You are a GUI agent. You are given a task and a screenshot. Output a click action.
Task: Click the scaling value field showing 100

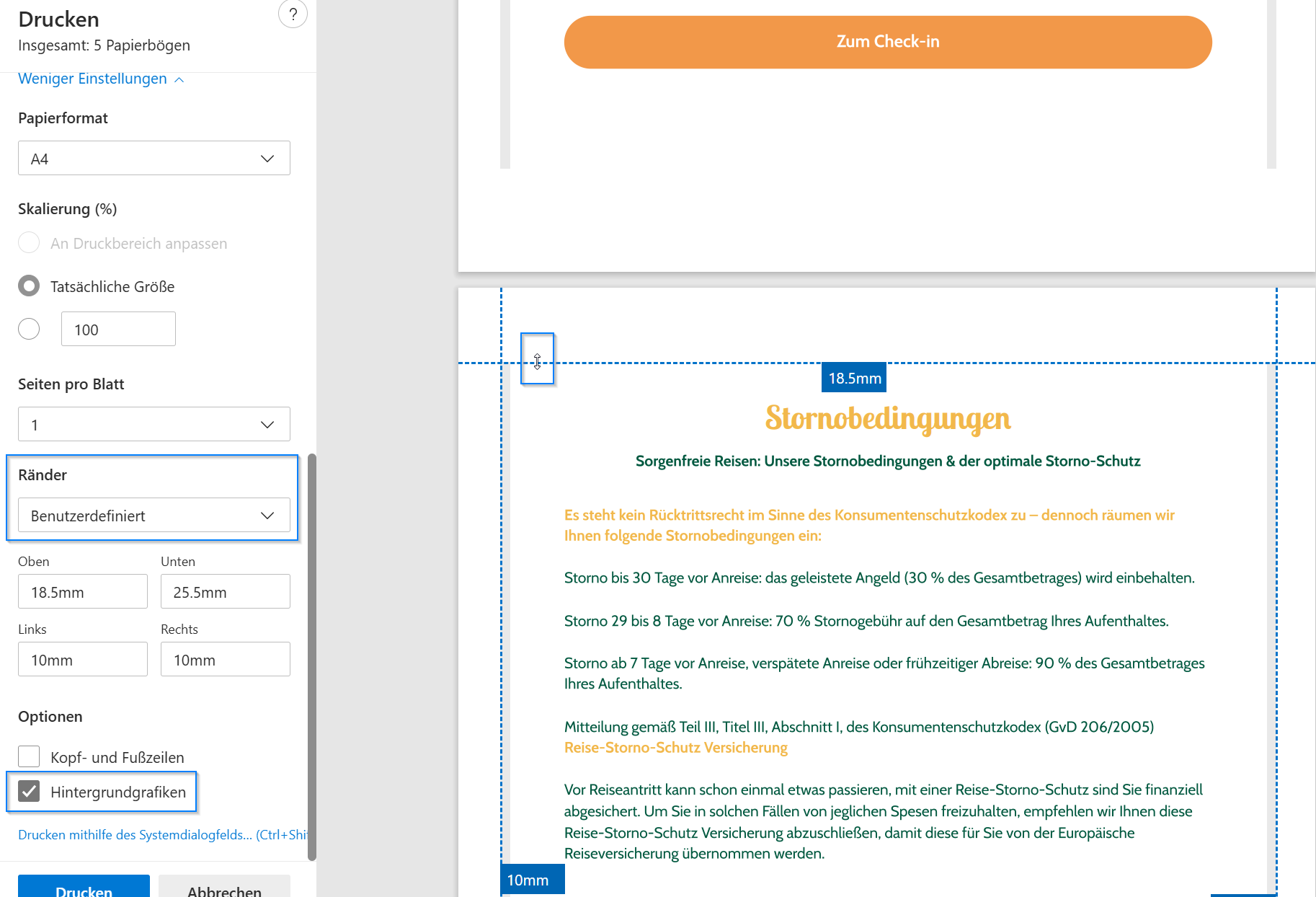pos(118,330)
